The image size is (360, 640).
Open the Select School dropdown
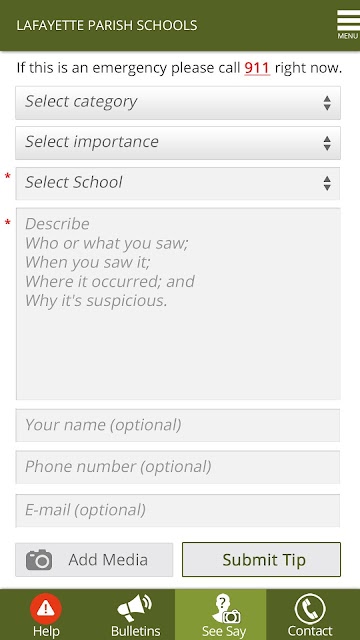click(178, 183)
